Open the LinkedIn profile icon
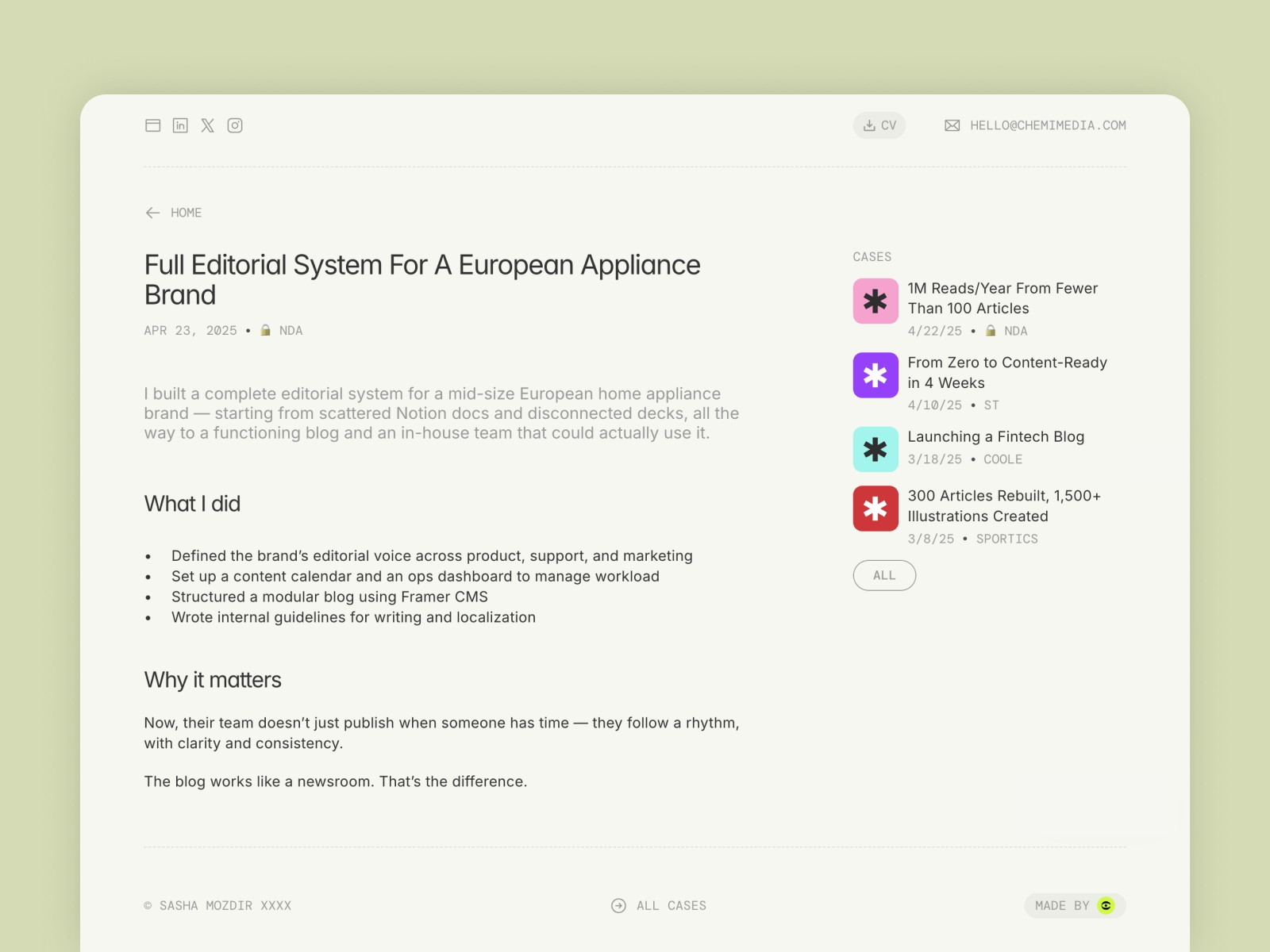Screen dimensions: 1270x952 (x=181, y=125)
